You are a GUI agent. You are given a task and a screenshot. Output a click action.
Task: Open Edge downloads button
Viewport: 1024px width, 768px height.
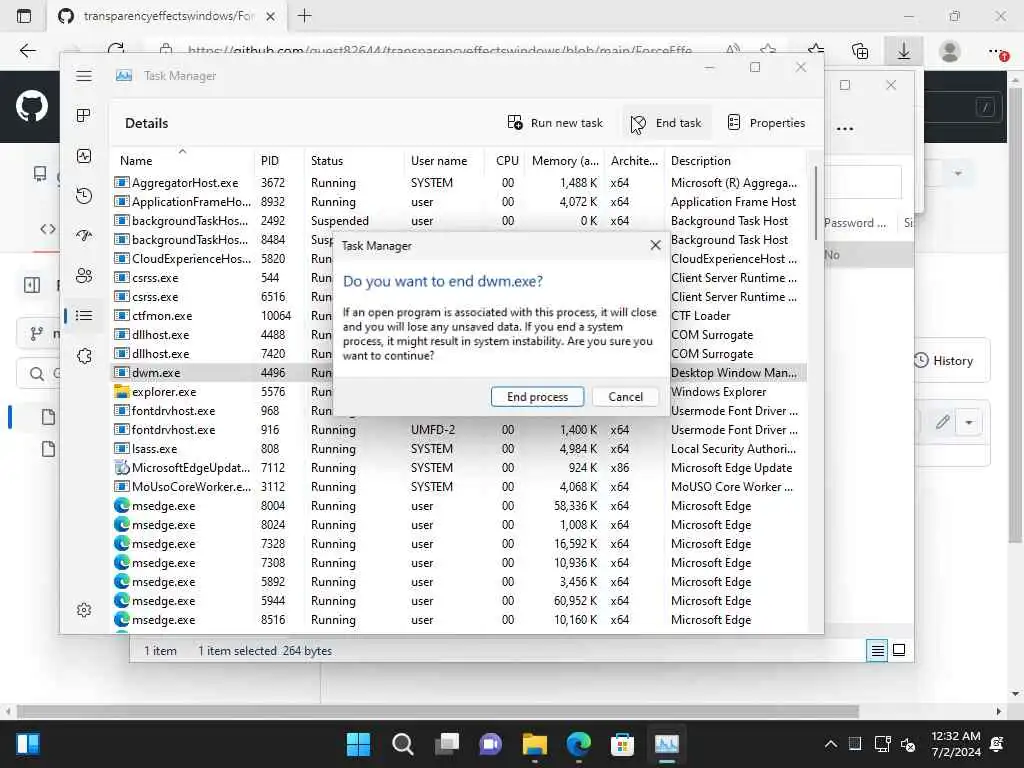click(903, 51)
